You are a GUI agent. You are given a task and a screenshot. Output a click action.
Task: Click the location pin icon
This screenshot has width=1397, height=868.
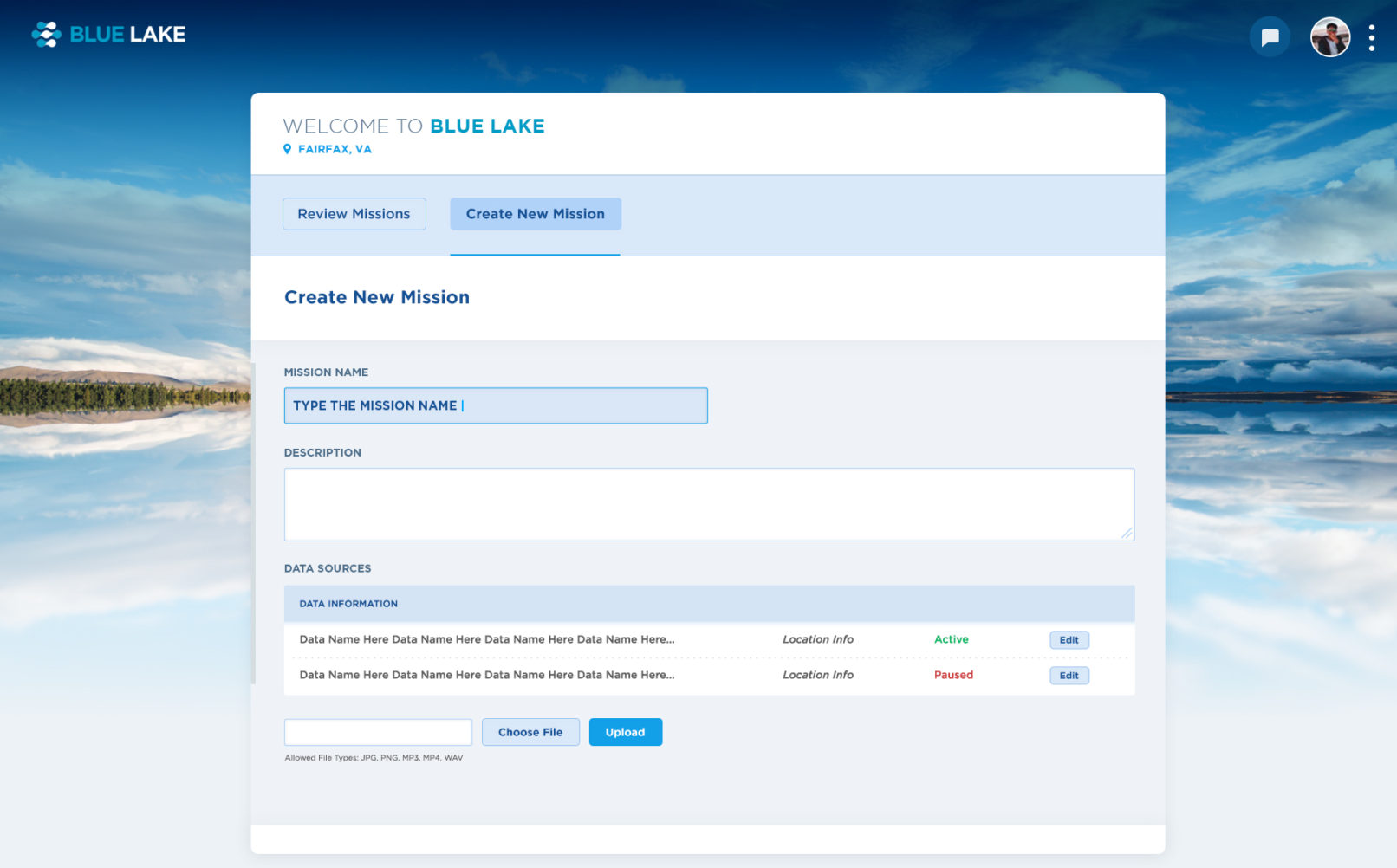point(288,149)
